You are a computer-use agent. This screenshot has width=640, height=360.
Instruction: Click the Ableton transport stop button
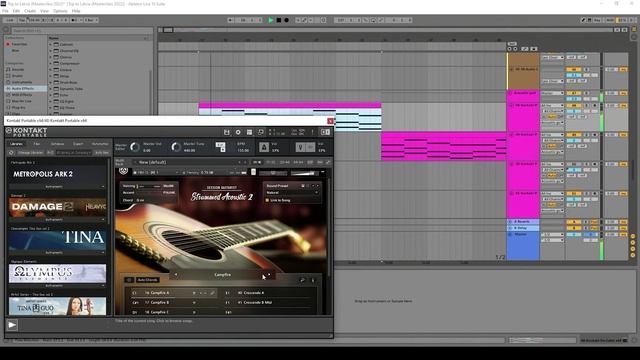pyautogui.click(x=279, y=20)
